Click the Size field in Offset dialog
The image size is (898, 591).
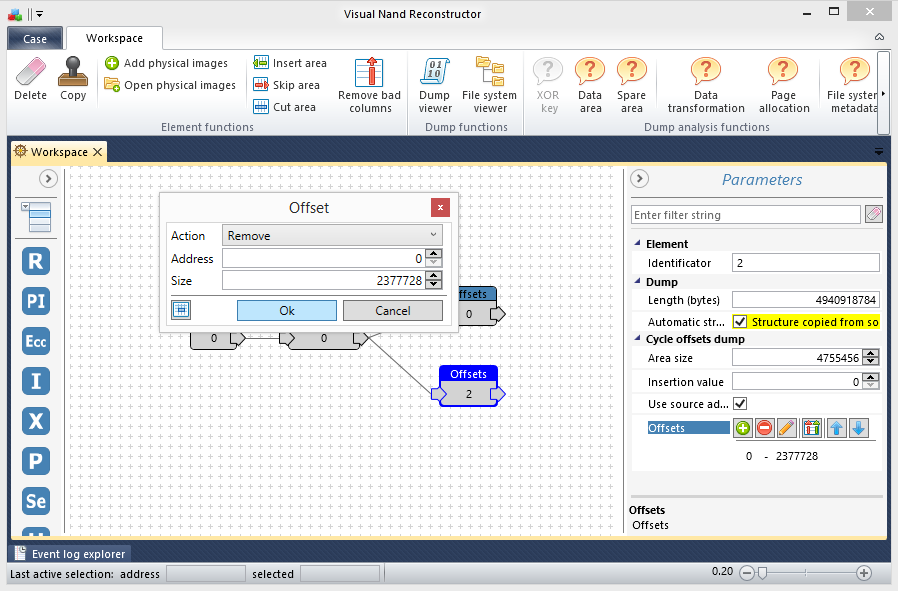click(x=324, y=280)
